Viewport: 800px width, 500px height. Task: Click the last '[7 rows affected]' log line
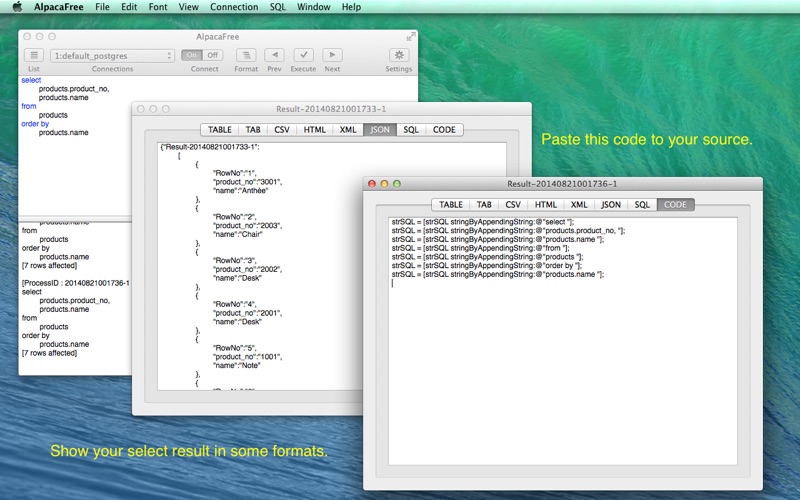[x=49, y=353]
